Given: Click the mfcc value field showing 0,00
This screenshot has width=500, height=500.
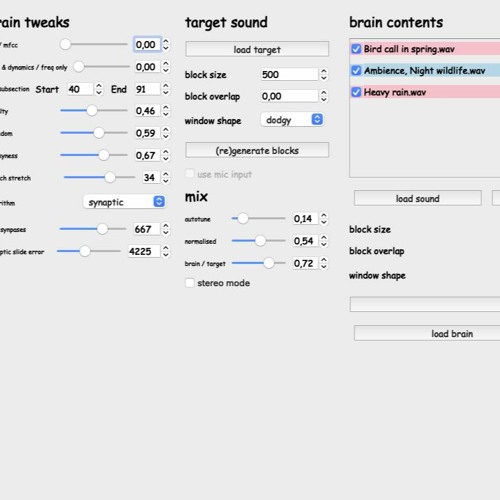Looking at the screenshot, I should coord(147,44).
